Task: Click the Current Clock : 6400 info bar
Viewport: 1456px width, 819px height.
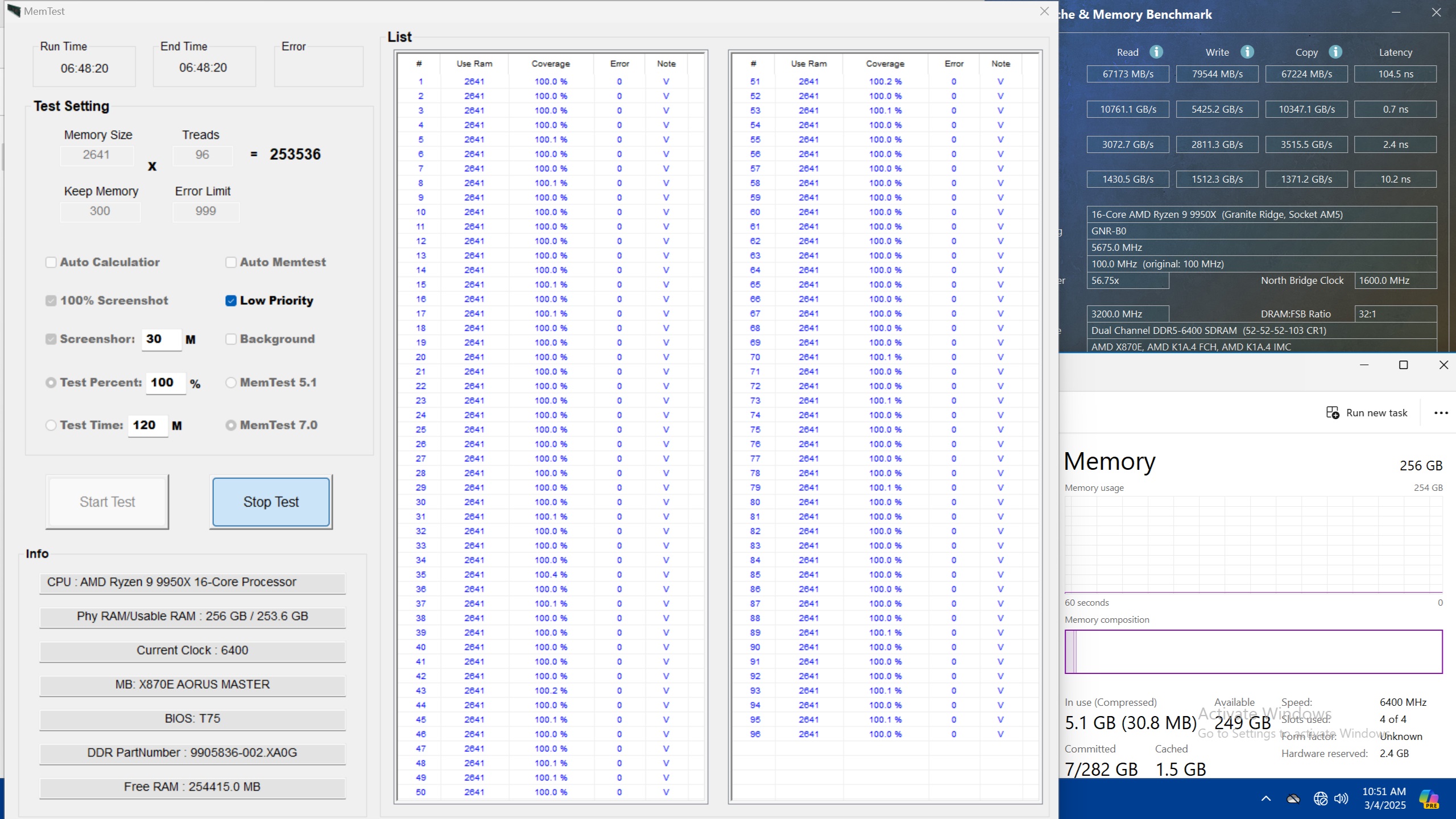Action: click(x=192, y=651)
